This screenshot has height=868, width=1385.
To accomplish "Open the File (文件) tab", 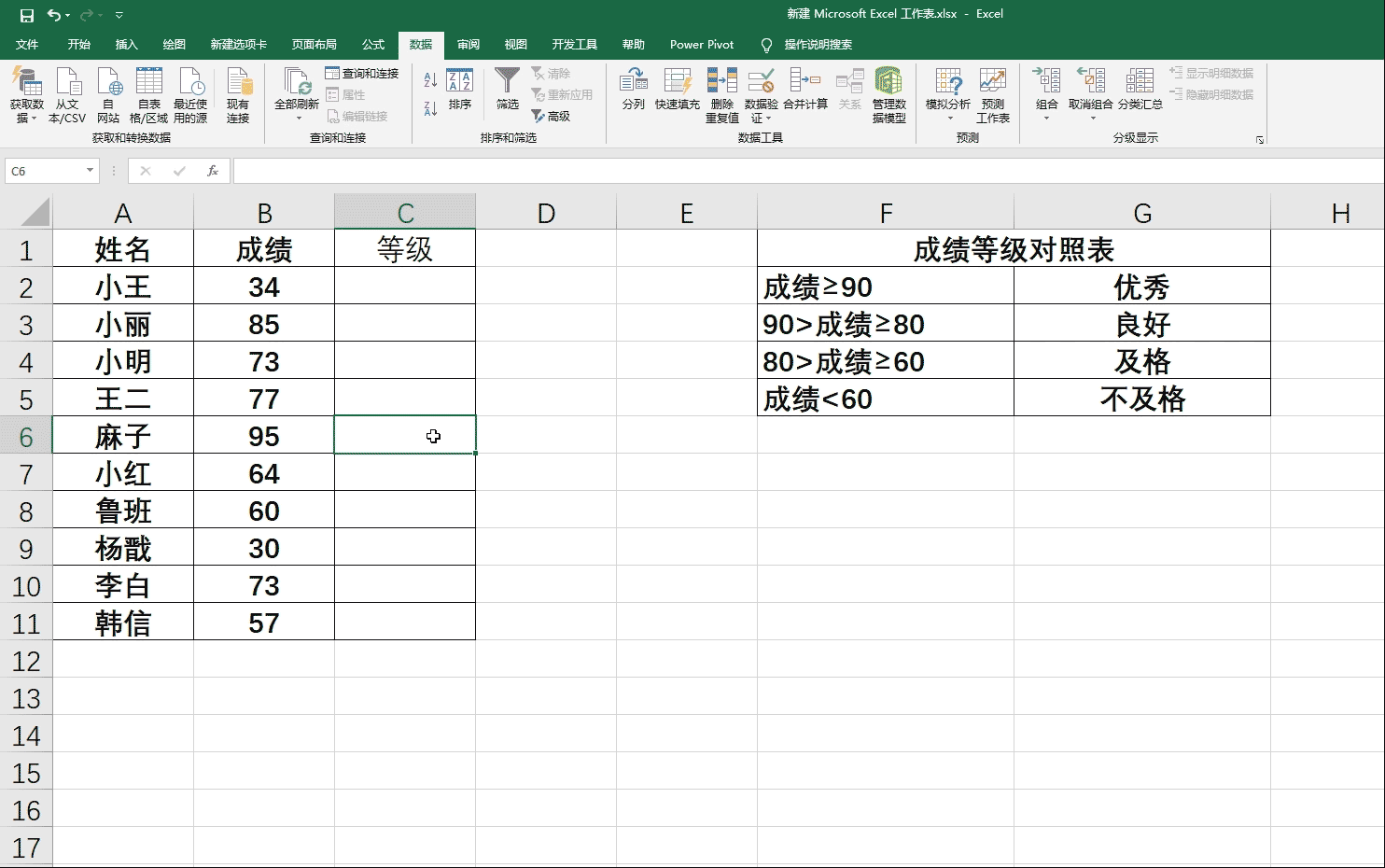I will pyautogui.click(x=27, y=45).
